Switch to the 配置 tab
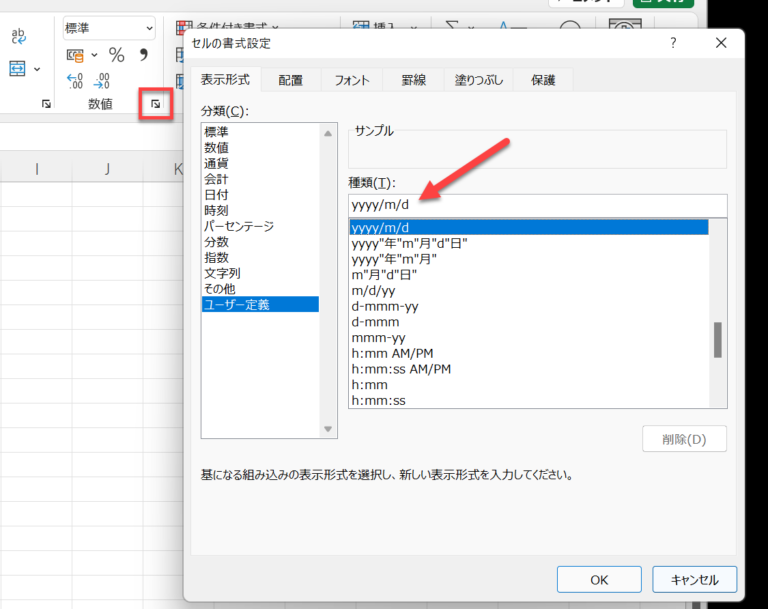Screen dimensions: 768x609 pos(290,80)
